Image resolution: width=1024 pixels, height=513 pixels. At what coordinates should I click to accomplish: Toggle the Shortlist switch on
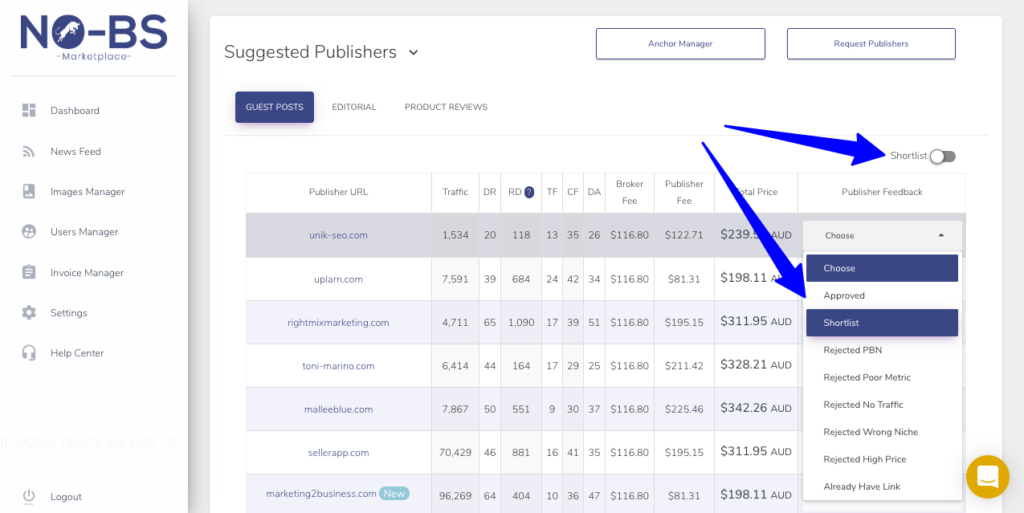[942, 156]
